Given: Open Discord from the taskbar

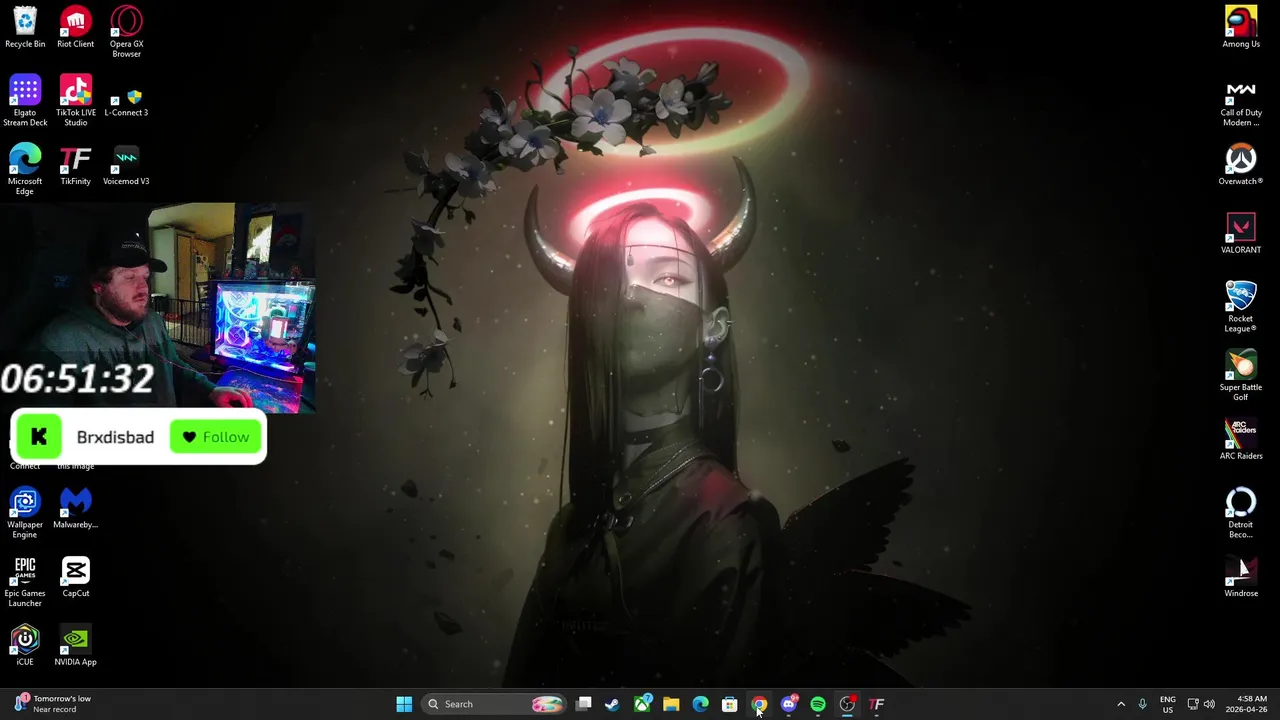Looking at the screenshot, I should pos(789,704).
